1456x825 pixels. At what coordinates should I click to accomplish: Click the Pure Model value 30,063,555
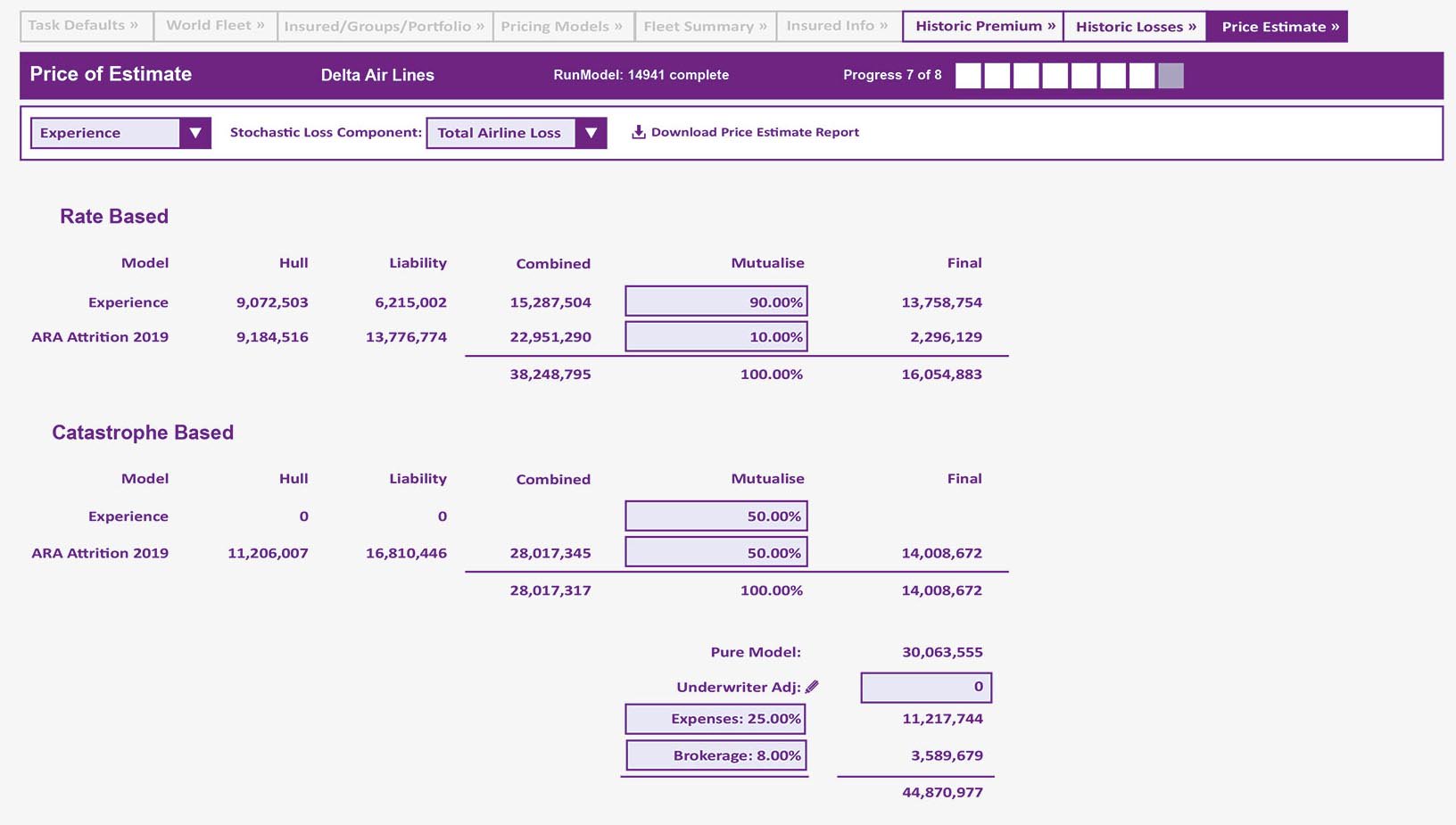942,652
